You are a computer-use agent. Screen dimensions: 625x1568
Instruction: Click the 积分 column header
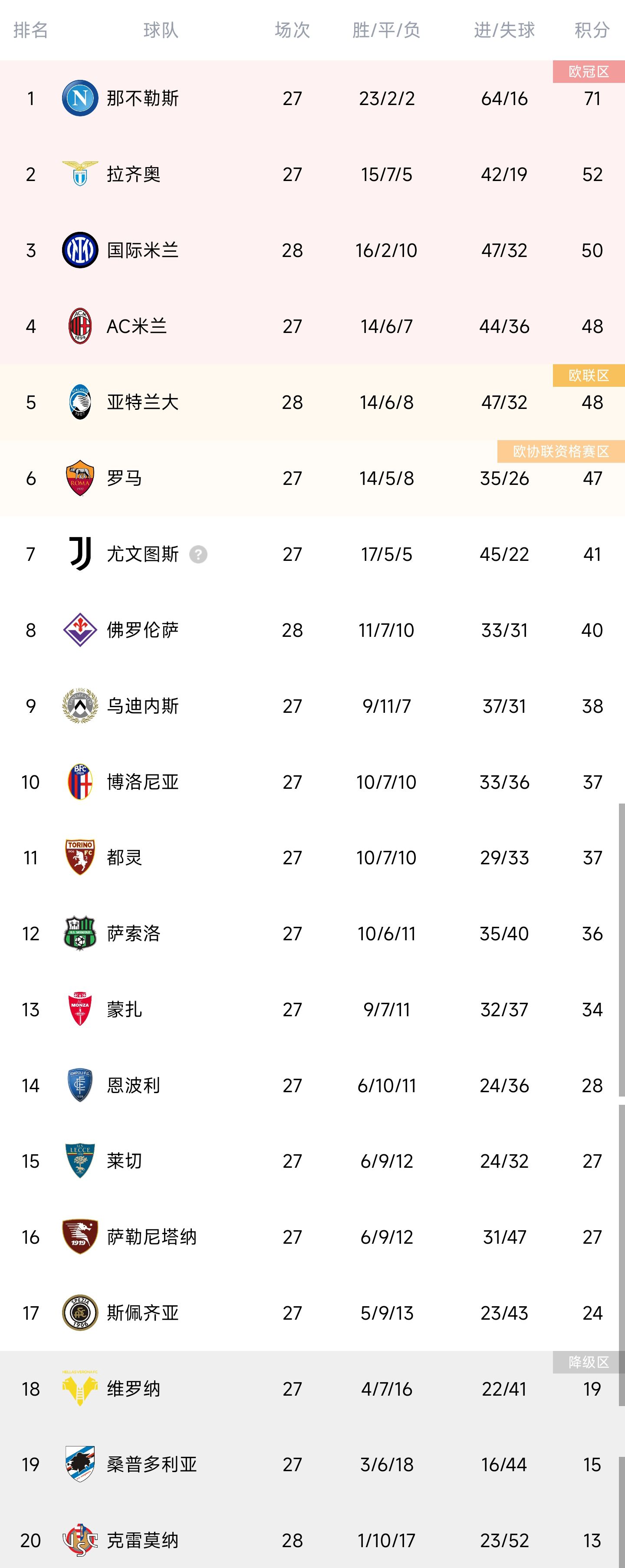(592, 30)
